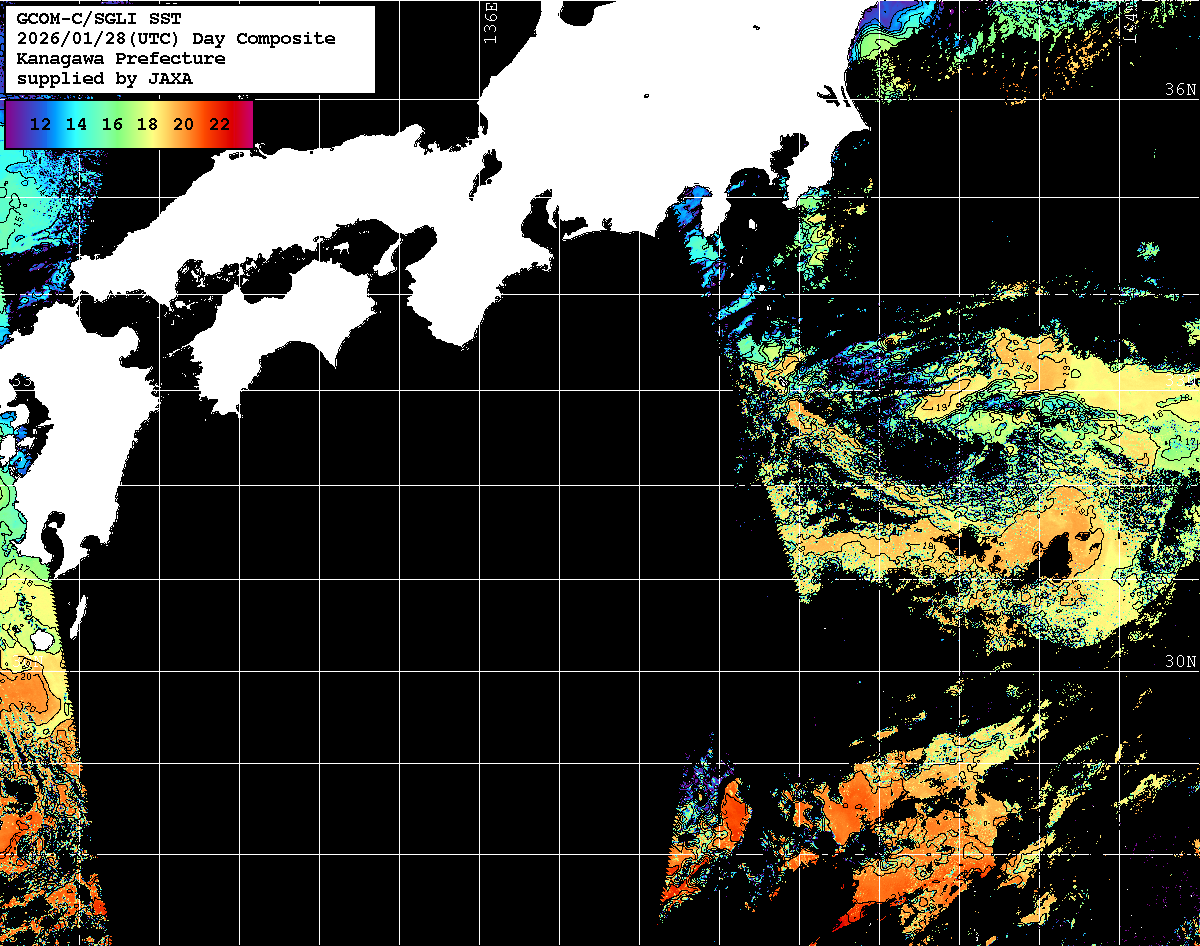This screenshot has width=1200, height=946.
Task: Select the 2026/01/28(UTC) Day Composite date line
Action: [176, 39]
